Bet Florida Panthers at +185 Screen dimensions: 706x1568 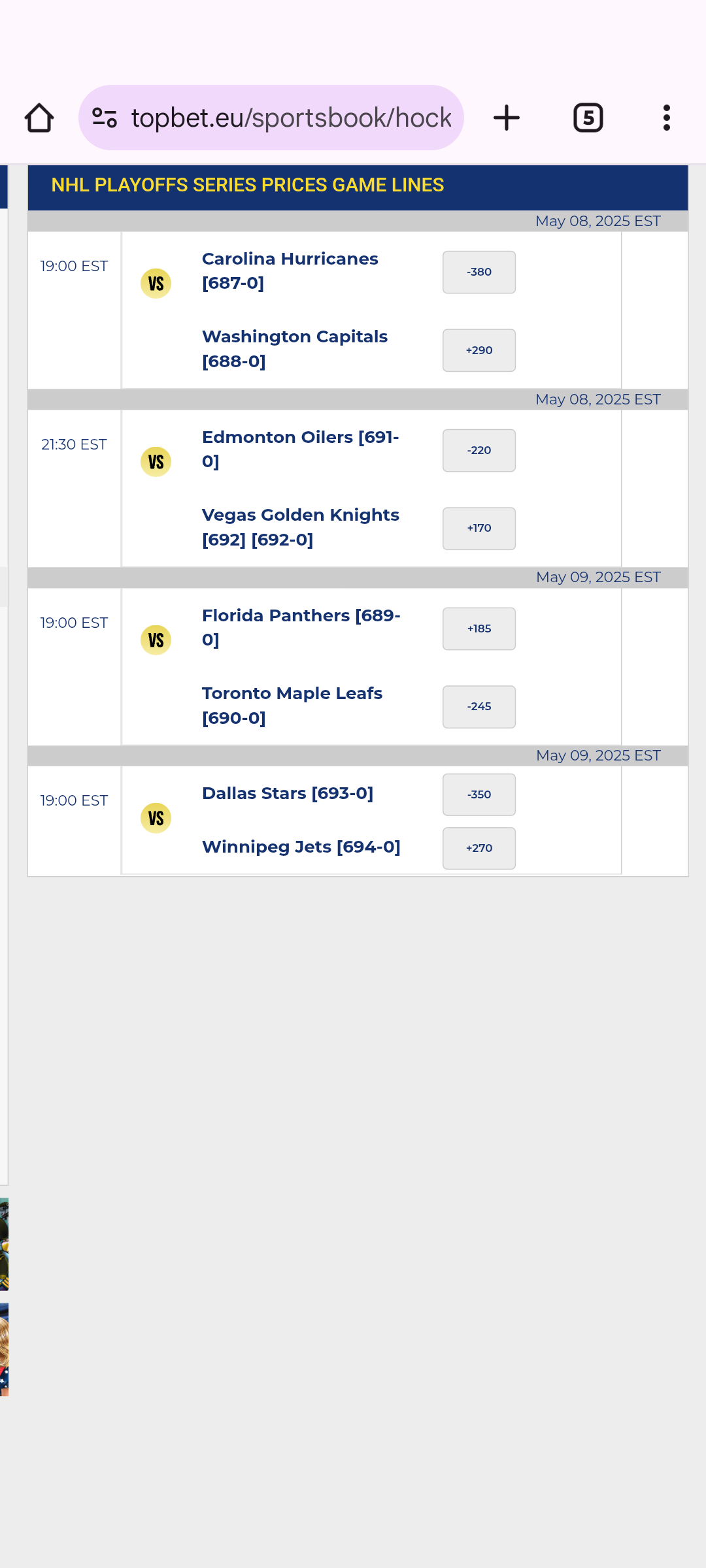pyautogui.click(x=479, y=629)
